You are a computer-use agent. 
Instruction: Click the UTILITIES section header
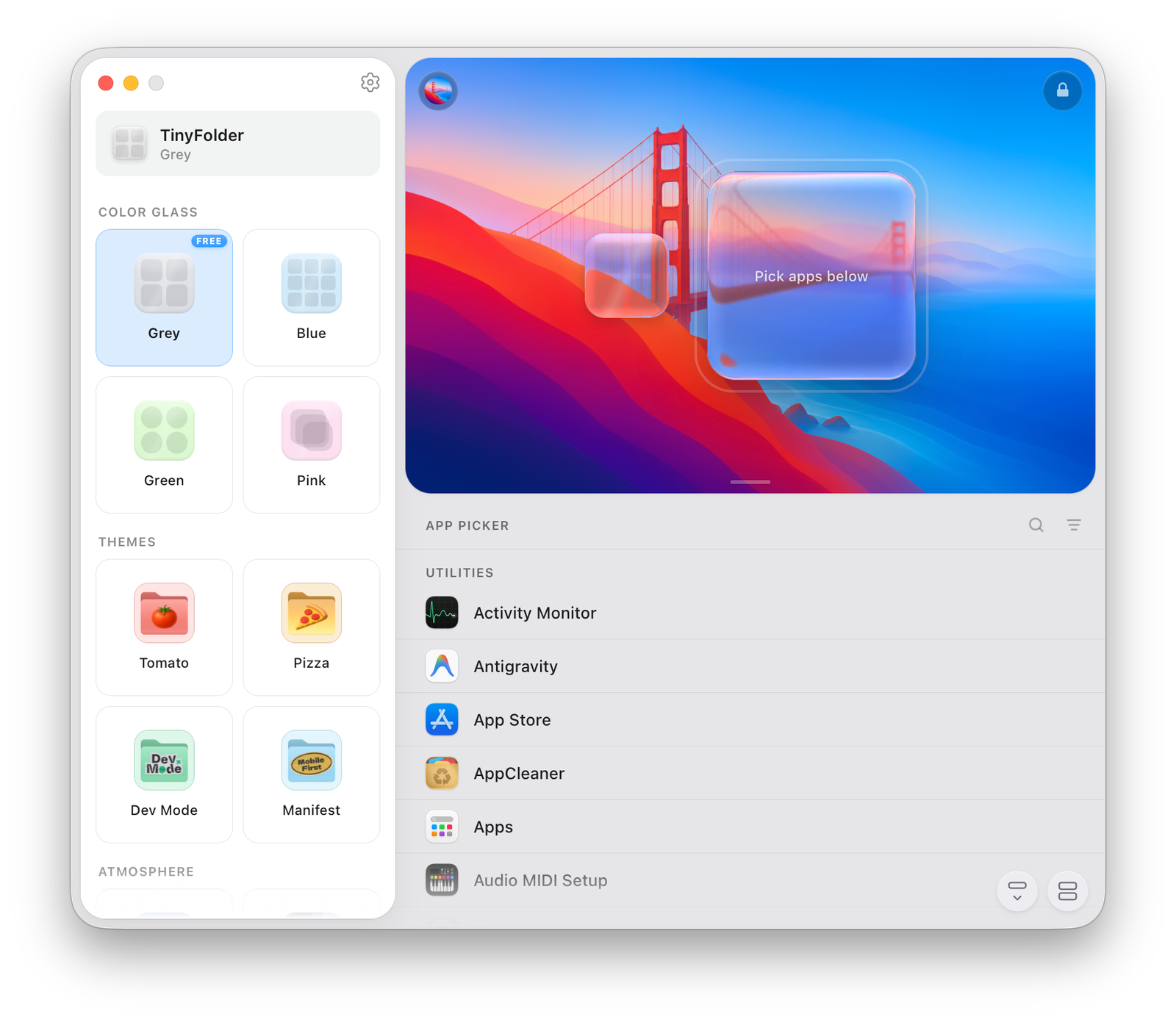point(459,572)
